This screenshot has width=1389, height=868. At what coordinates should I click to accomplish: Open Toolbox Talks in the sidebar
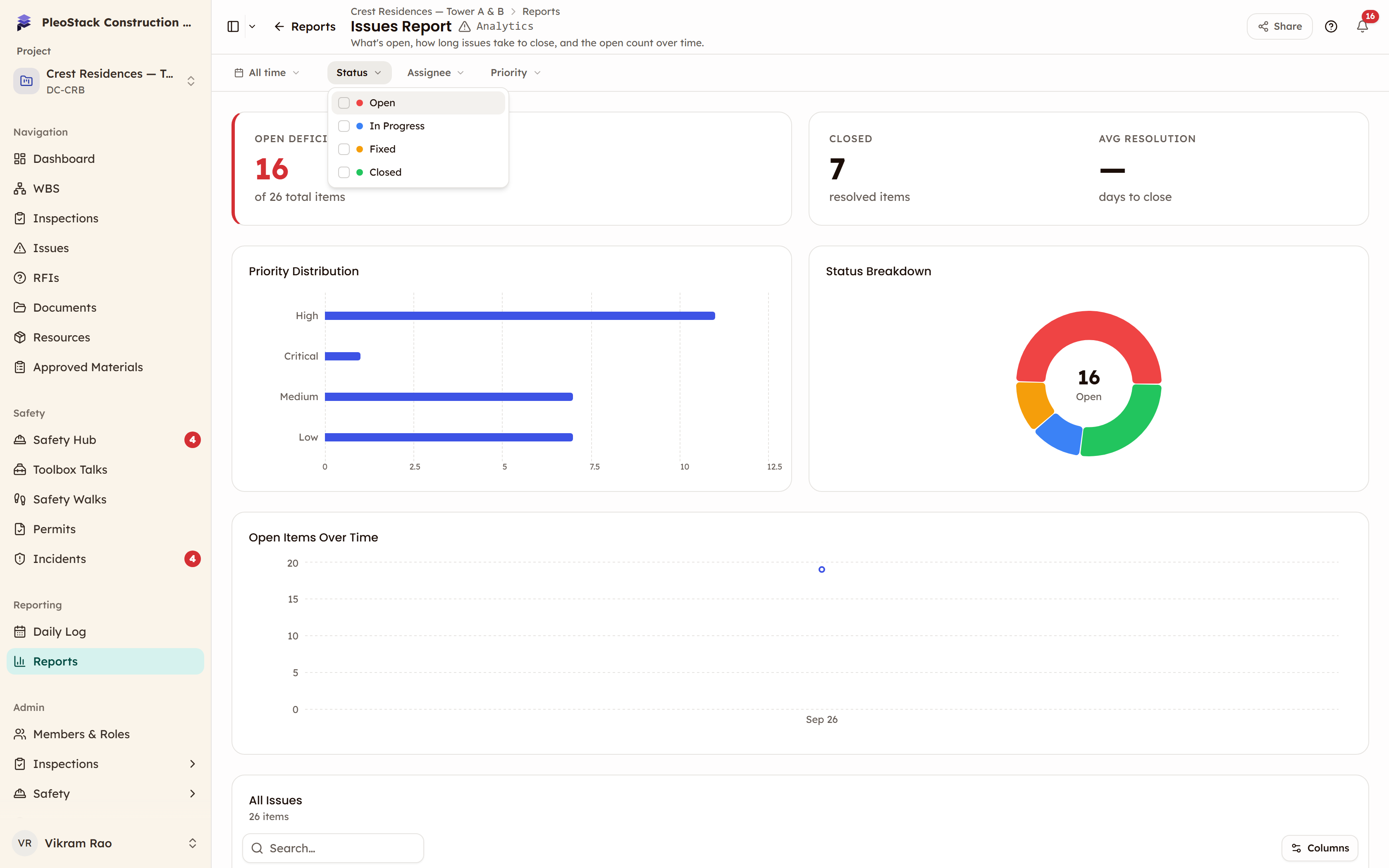(x=105, y=470)
